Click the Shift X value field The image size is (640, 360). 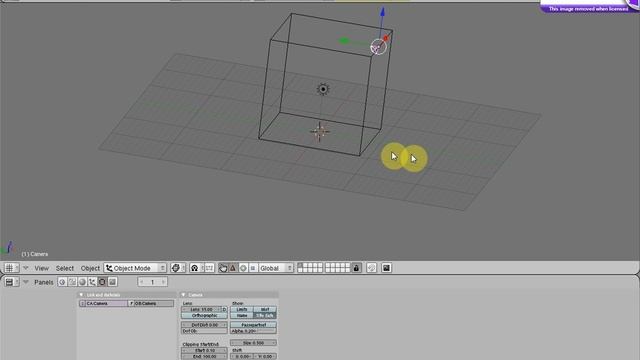point(242,356)
